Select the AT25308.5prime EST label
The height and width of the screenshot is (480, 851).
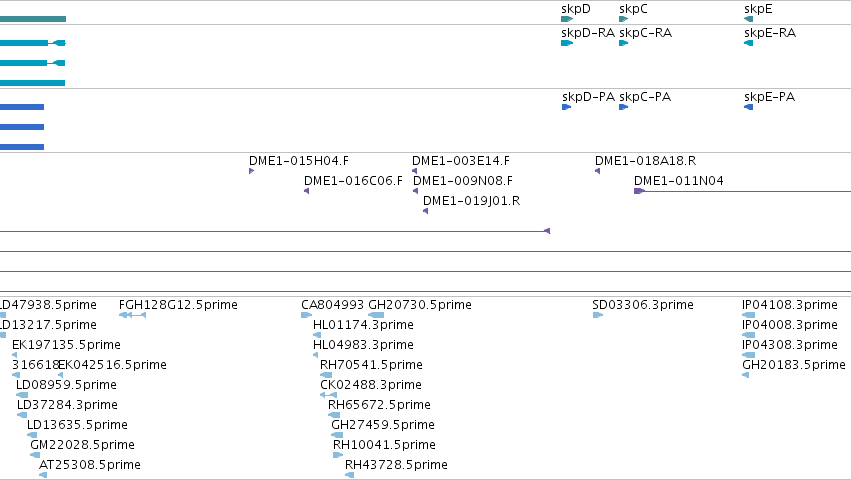click(90, 465)
